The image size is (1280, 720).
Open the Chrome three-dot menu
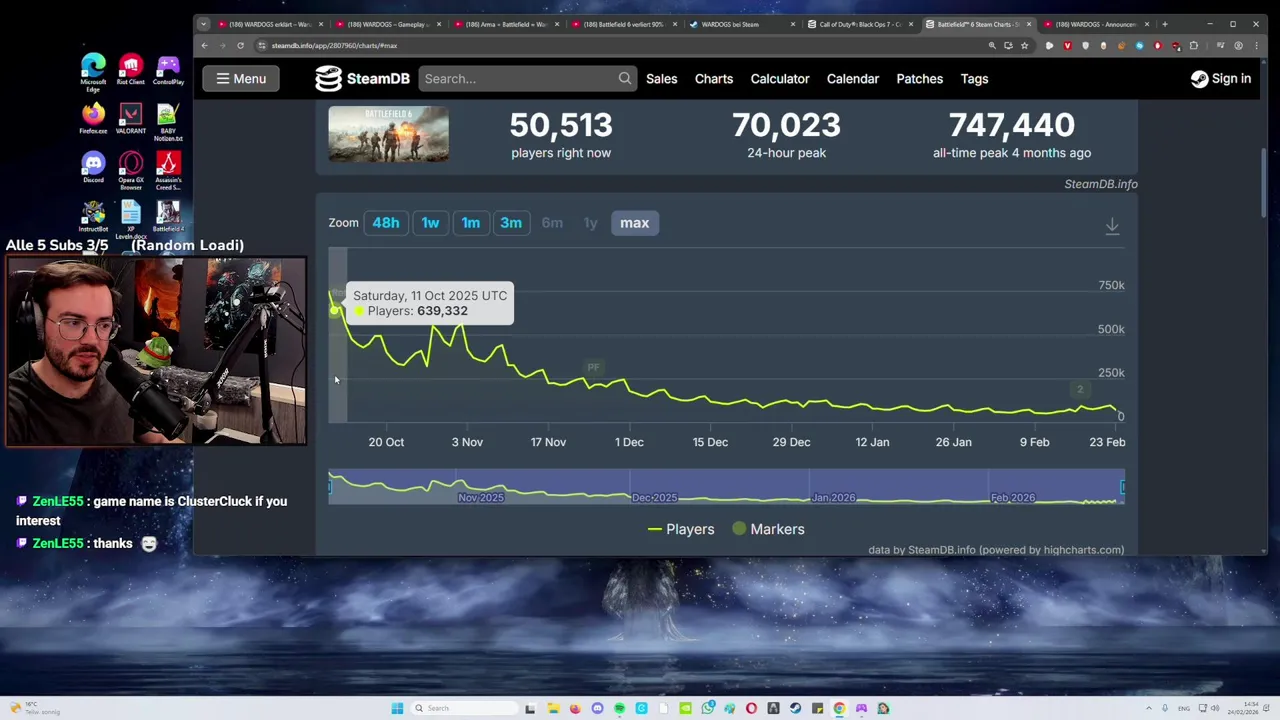click(1256, 46)
